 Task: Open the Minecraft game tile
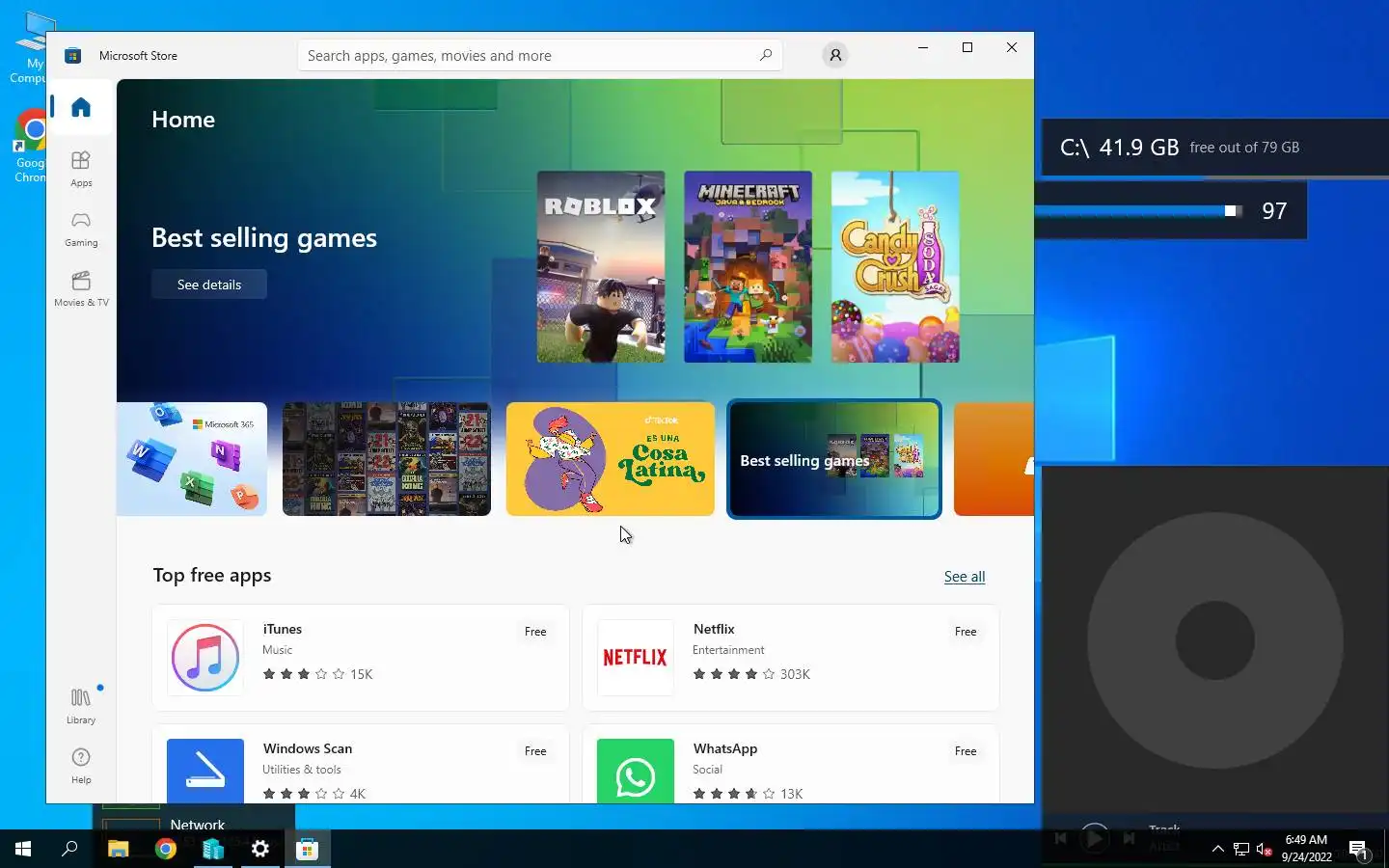coord(748,267)
